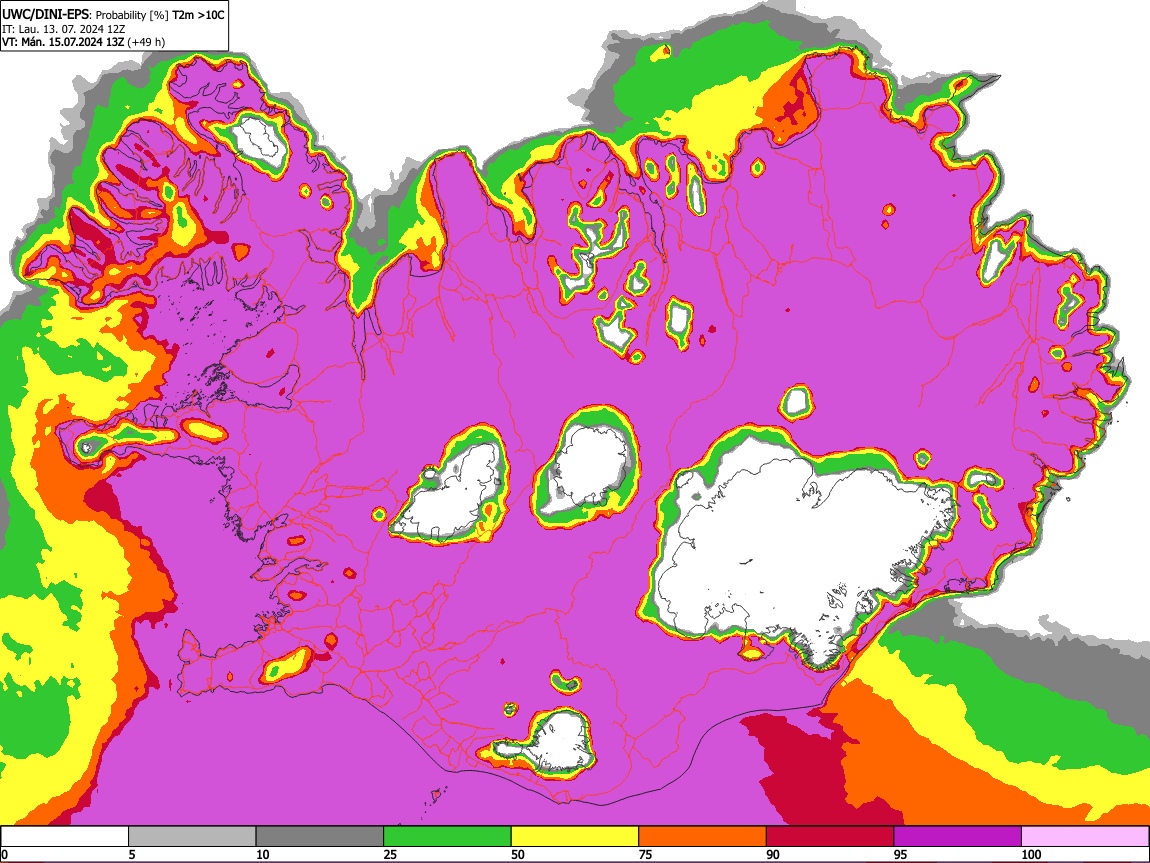Screen dimensions: 1150x863
Task: Click the 'UWC/DINI-EPS' title text
Action: (46, 15)
